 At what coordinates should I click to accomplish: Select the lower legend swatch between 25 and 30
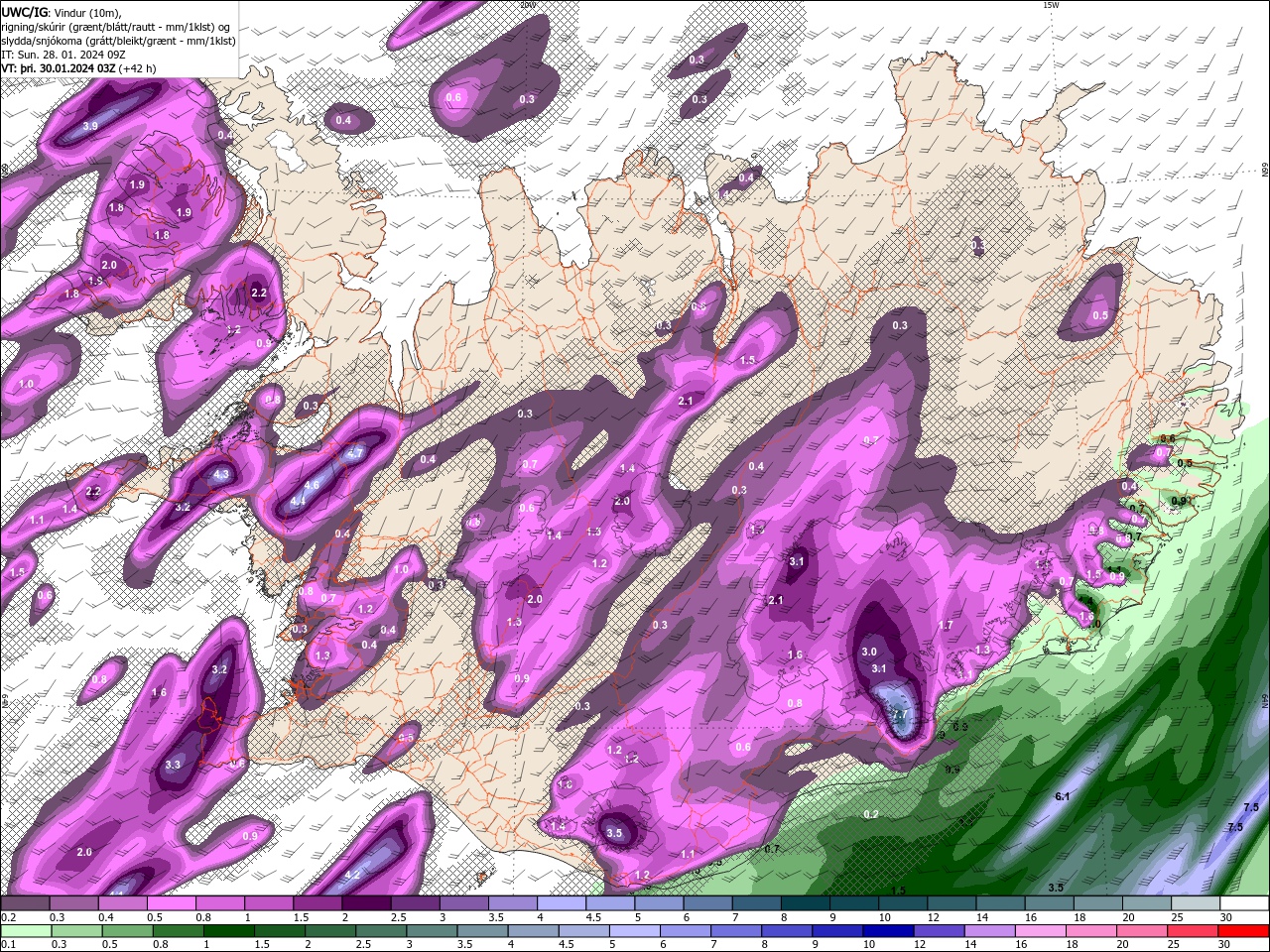pos(1193,931)
